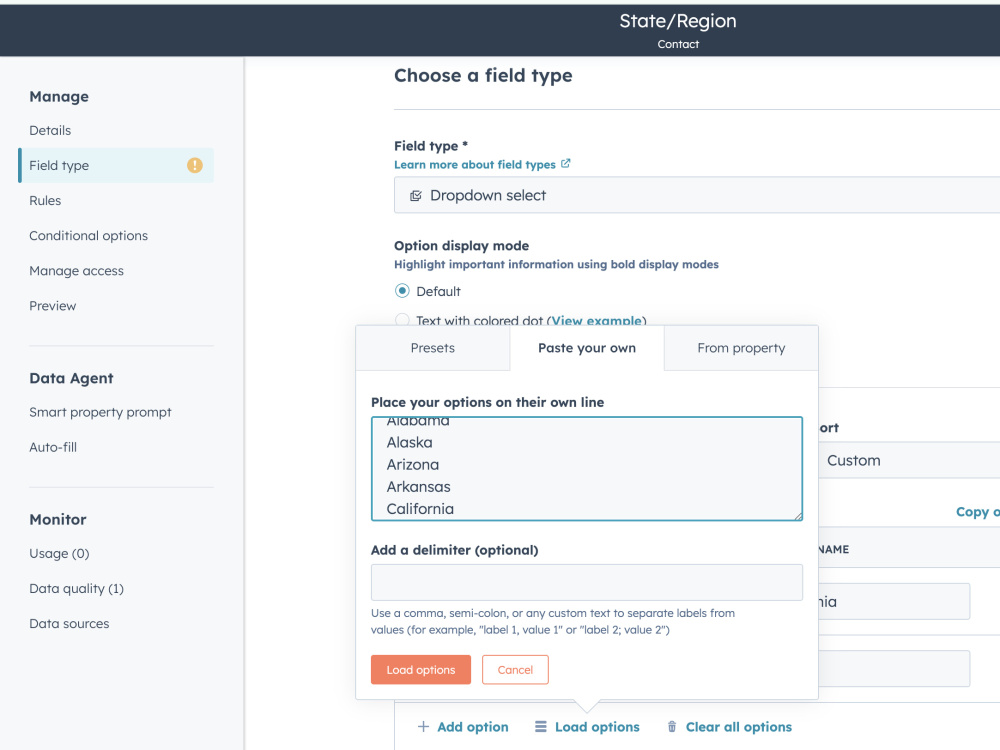Open Details in Manage sidebar

point(50,130)
